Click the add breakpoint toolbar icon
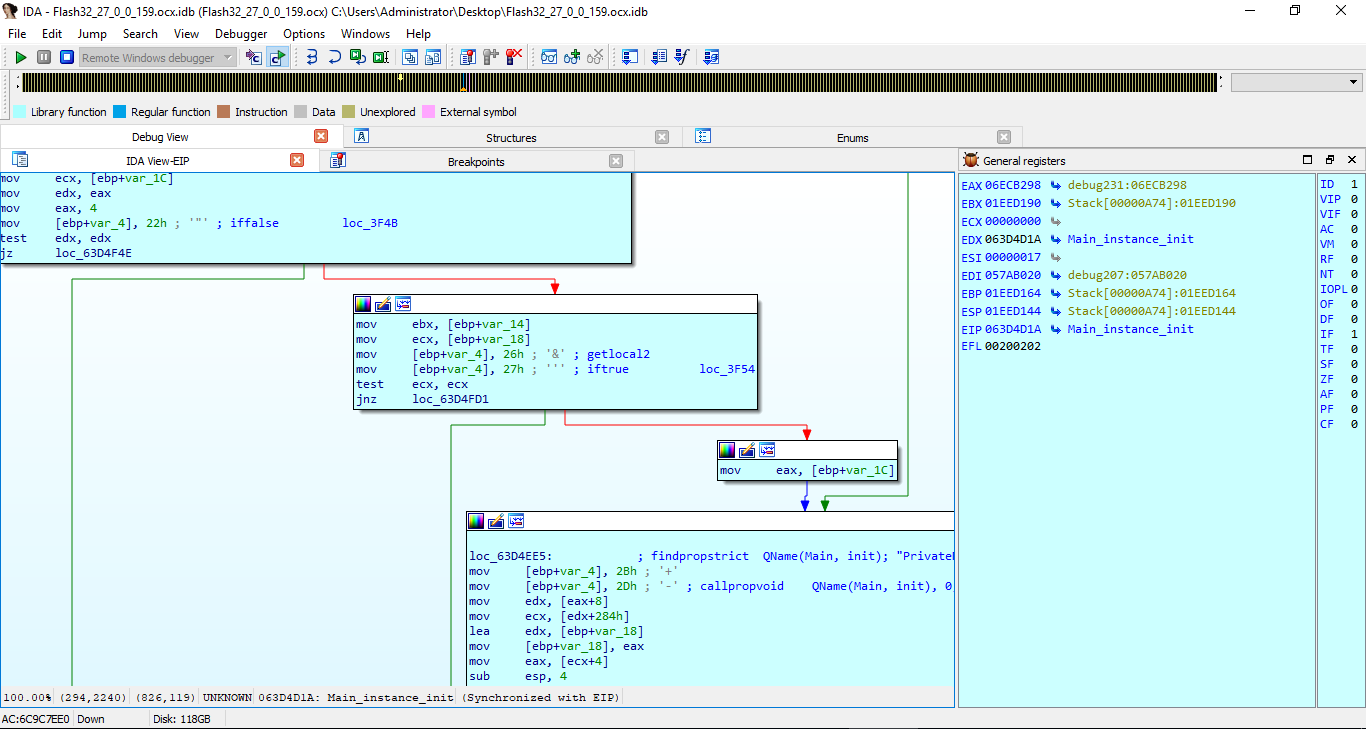 pos(490,57)
